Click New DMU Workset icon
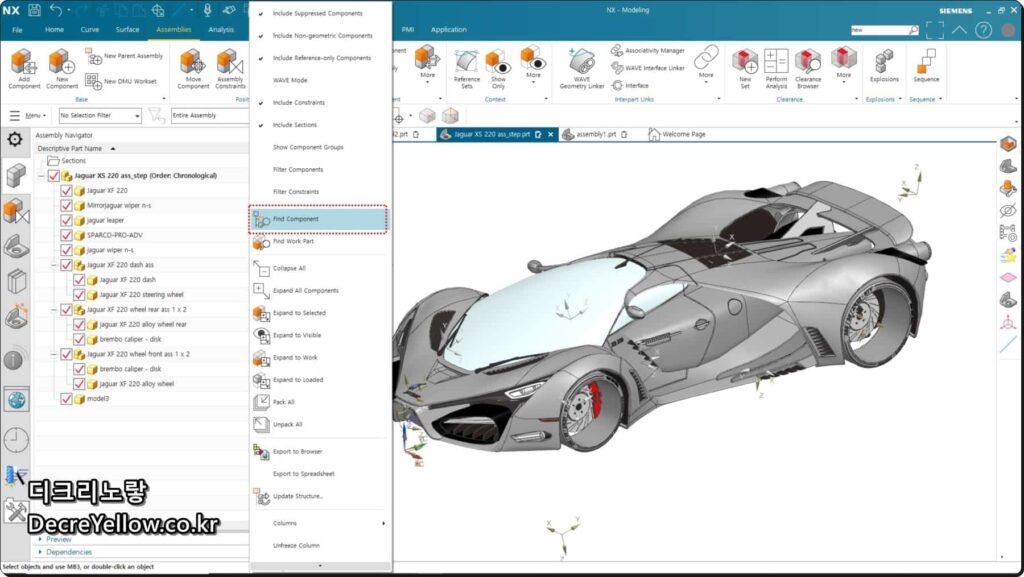Viewport: 1024px width, 577px height. coord(93,81)
